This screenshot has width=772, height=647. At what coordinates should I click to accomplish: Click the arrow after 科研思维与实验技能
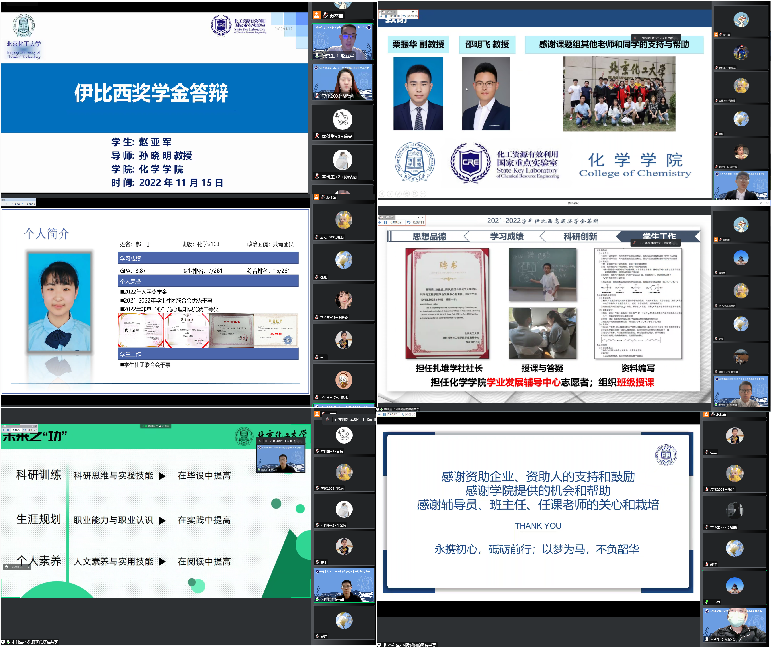[162, 476]
